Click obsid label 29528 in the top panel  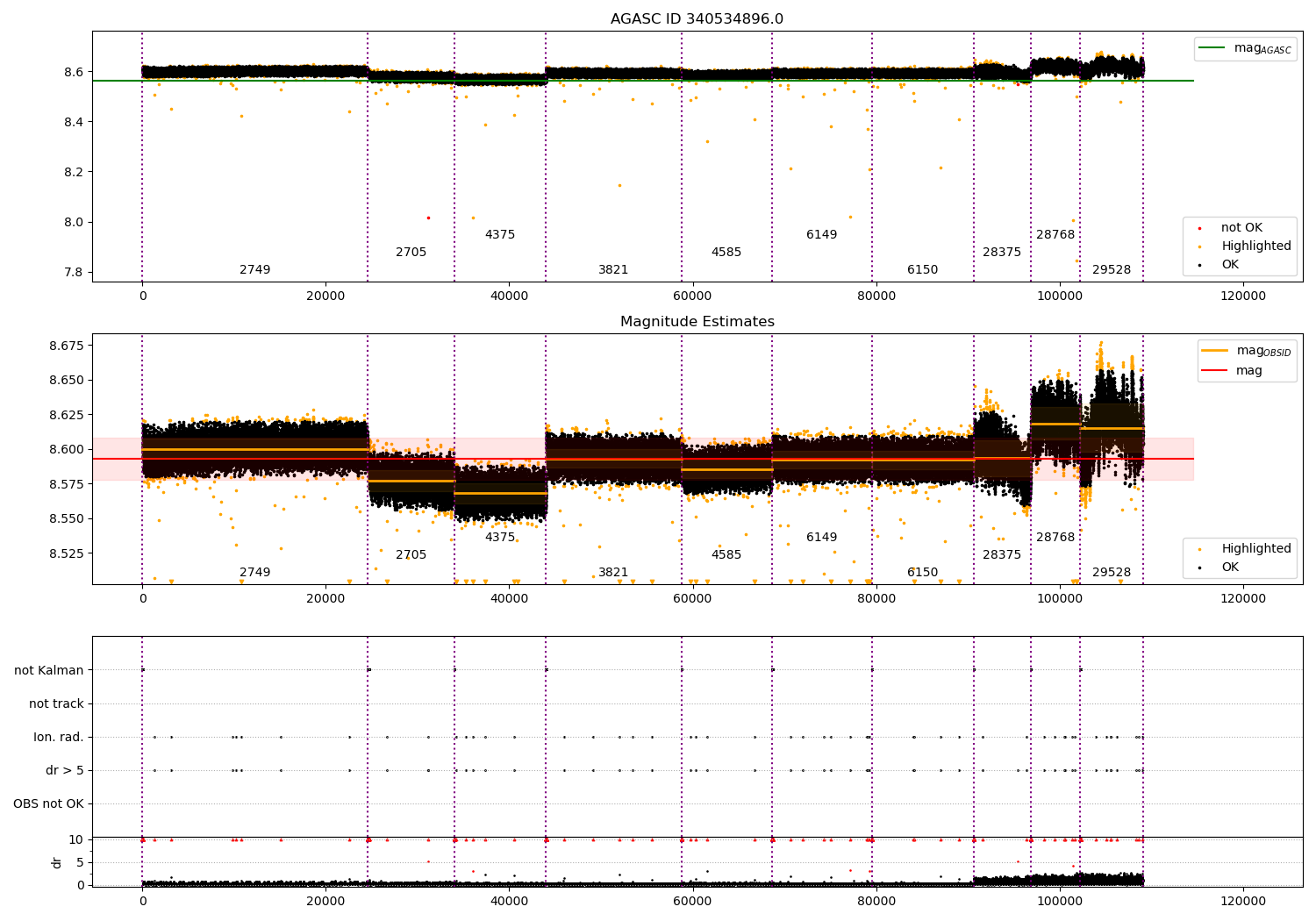[x=1112, y=270]
